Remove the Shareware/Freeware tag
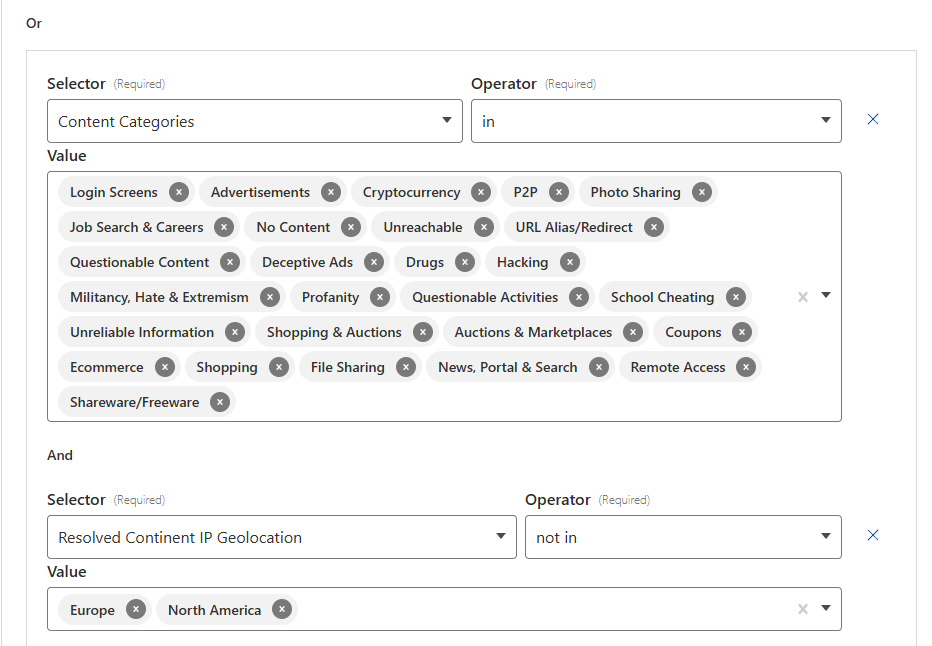The image size is (932, 646). point(219,402)
